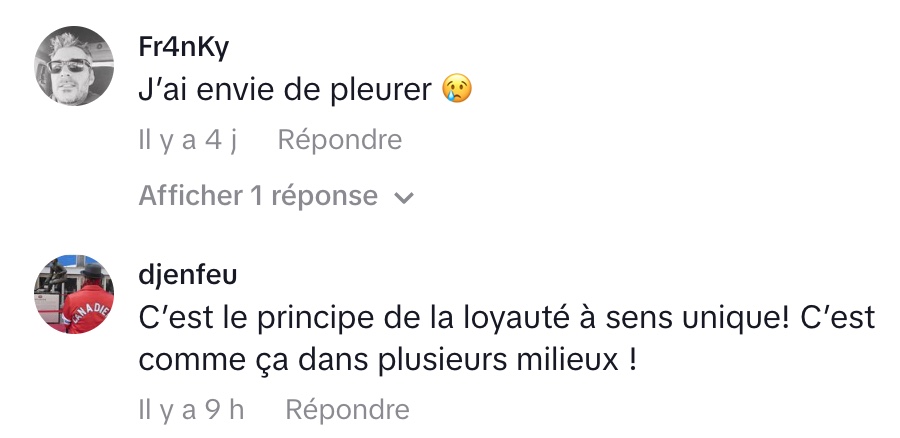
Task: Open Fr4nKy's profile avatar
Action: (74, 66)
